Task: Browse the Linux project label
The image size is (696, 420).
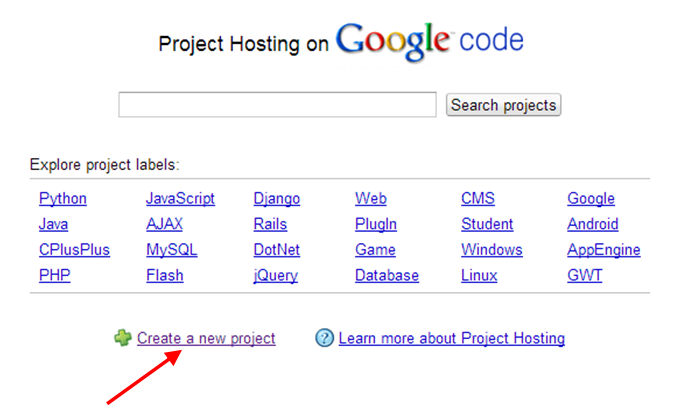Action: coord(479,276)
